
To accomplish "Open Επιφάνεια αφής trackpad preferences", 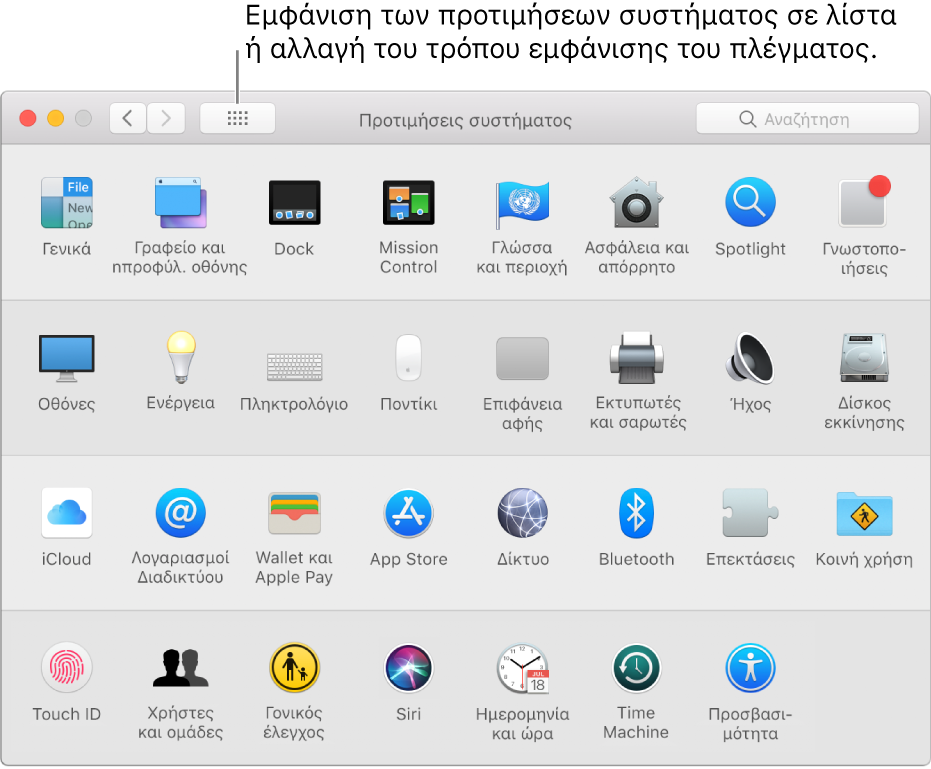I will pos(522,358).
